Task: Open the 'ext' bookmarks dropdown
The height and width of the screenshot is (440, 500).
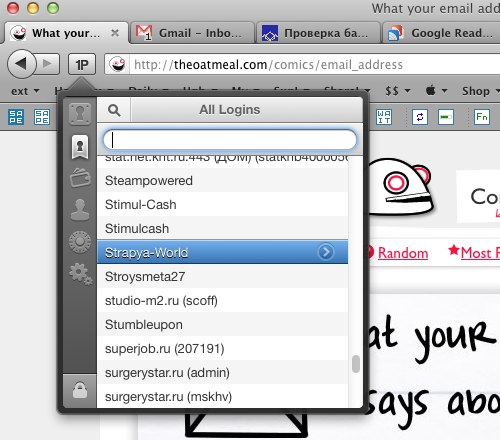Action: (x=25, y=91)
